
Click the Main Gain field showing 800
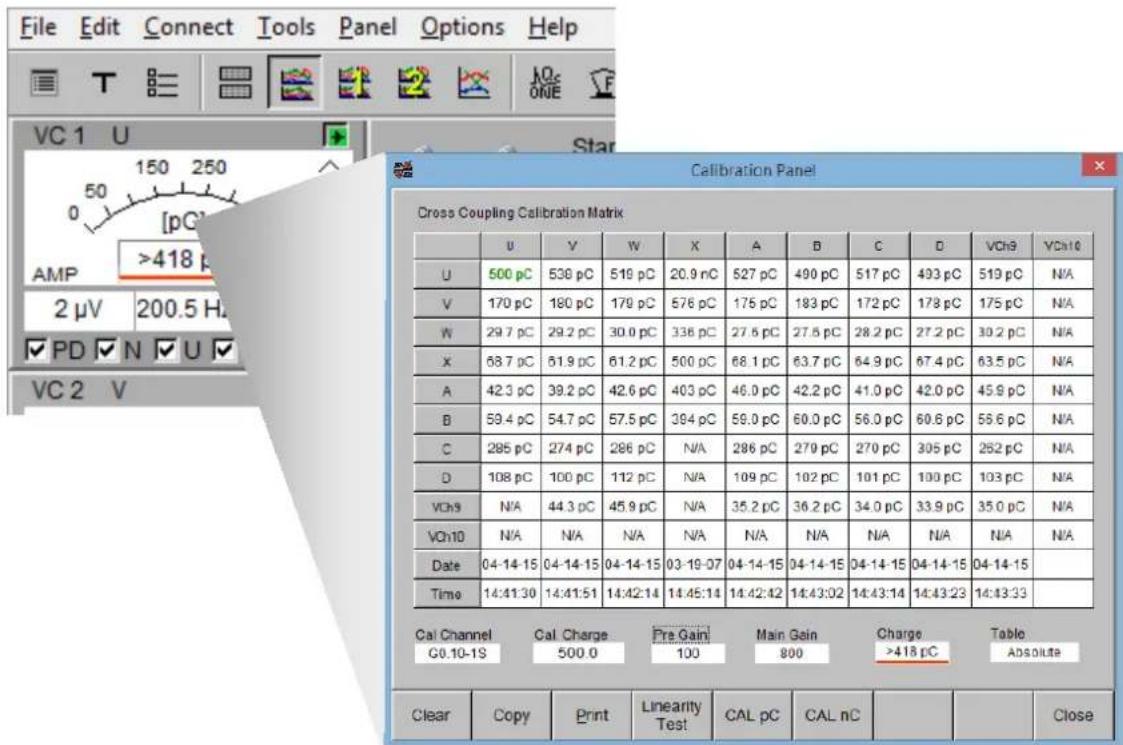pyautogui.click(x=791, y=653)
